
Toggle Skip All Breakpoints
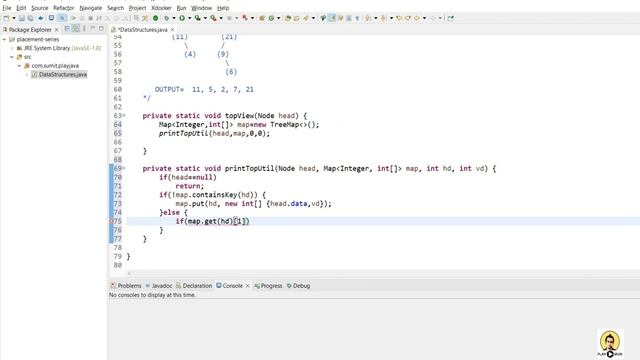point(62,18)
